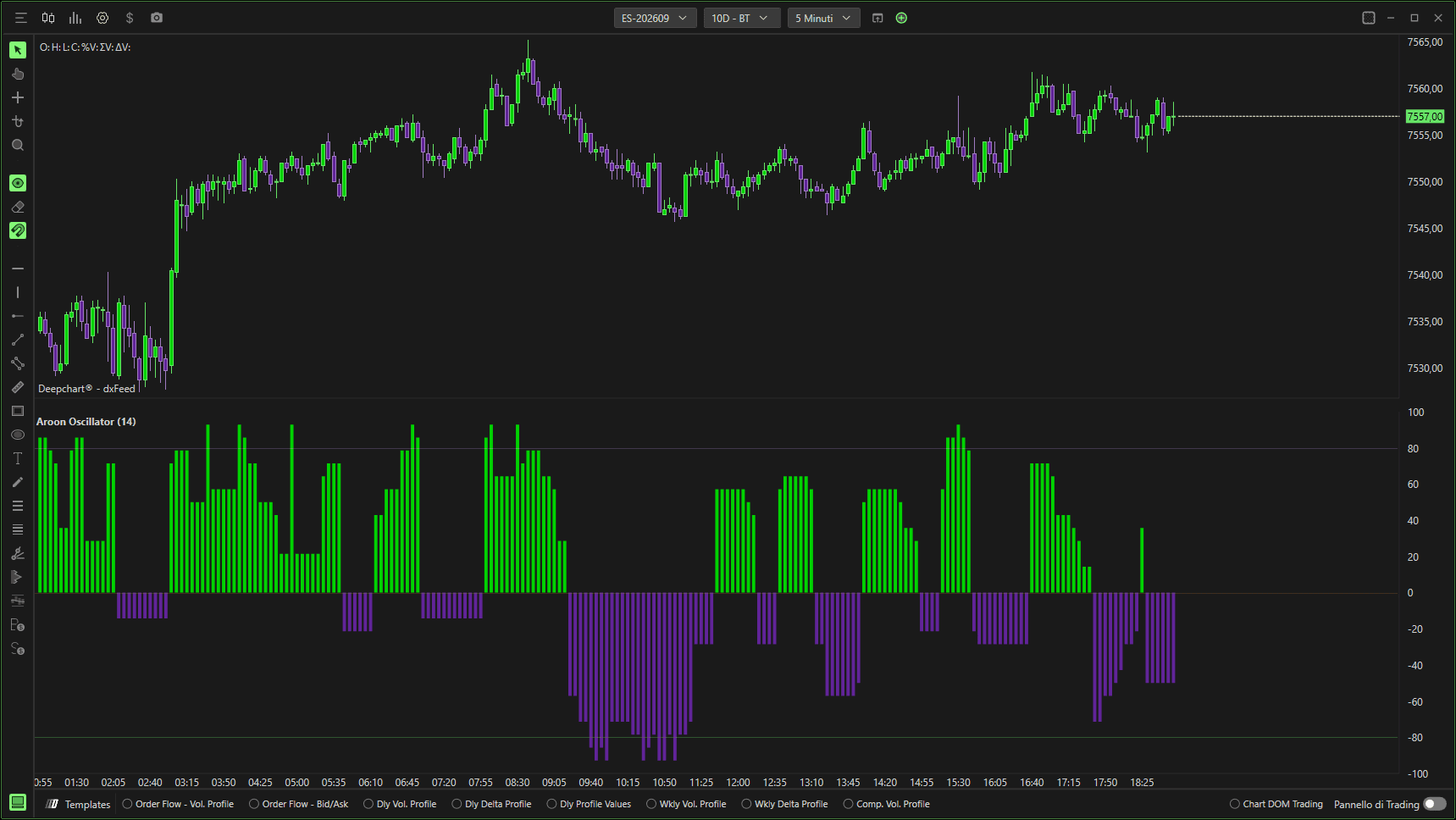Viewport: 1456px width, 820px height.
Task: Select the freehand pencil tool
Action: 18,482
